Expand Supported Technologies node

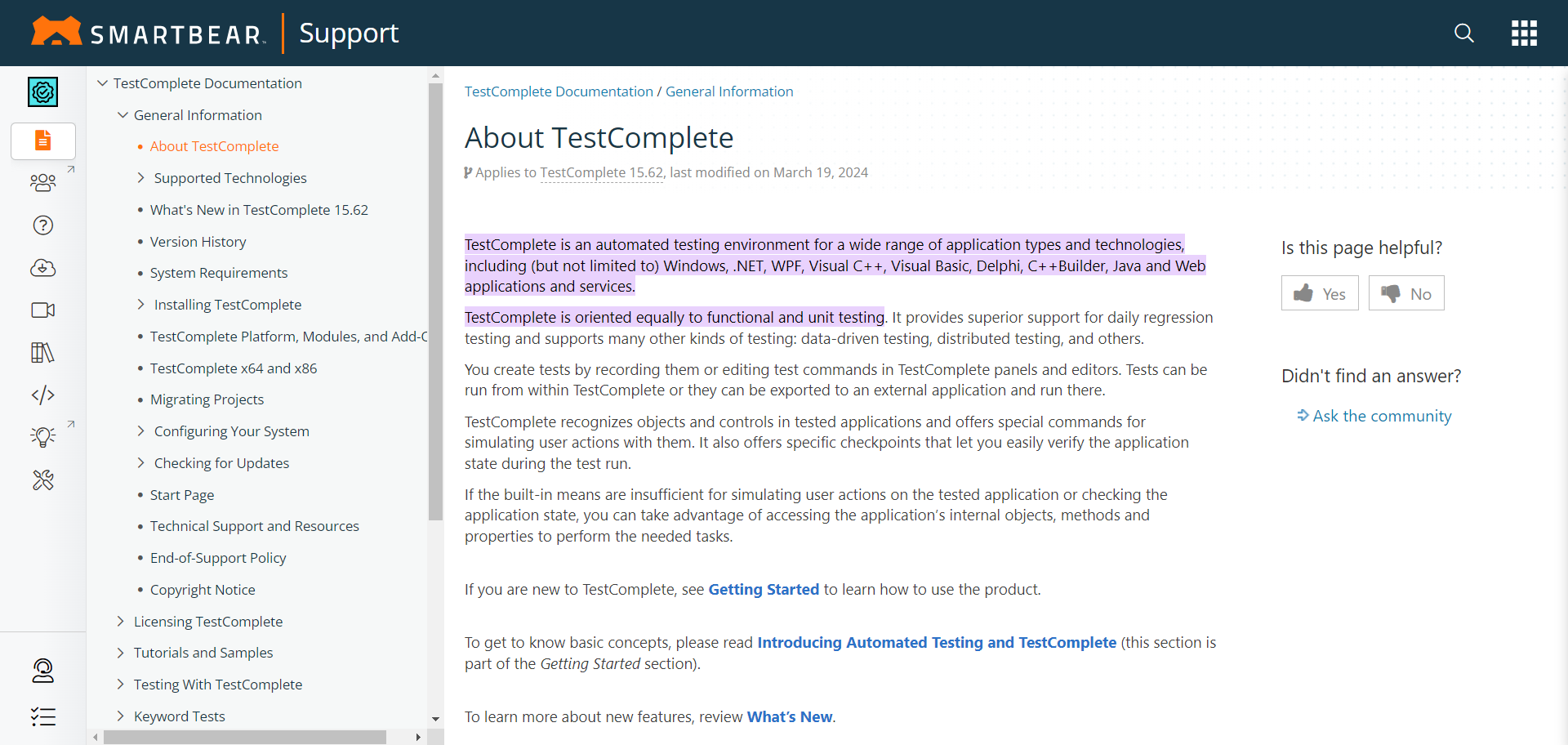140,178
